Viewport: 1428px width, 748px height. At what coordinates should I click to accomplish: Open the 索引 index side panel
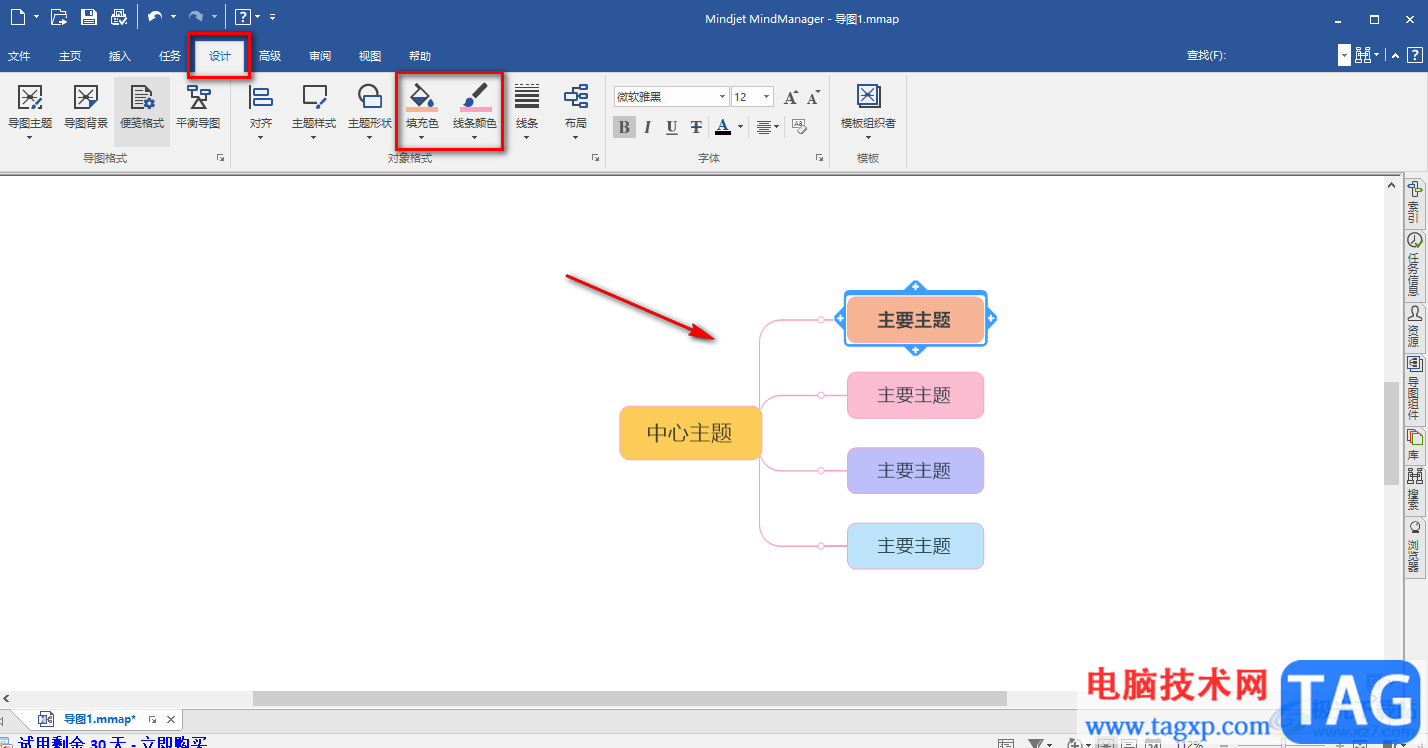[x=1414, y=201]
